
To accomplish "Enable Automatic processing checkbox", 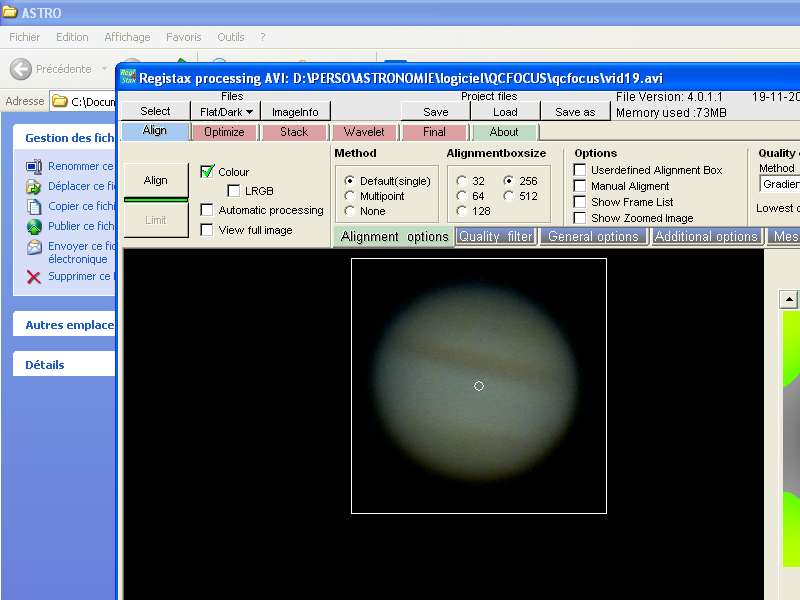I will (207, 210).
